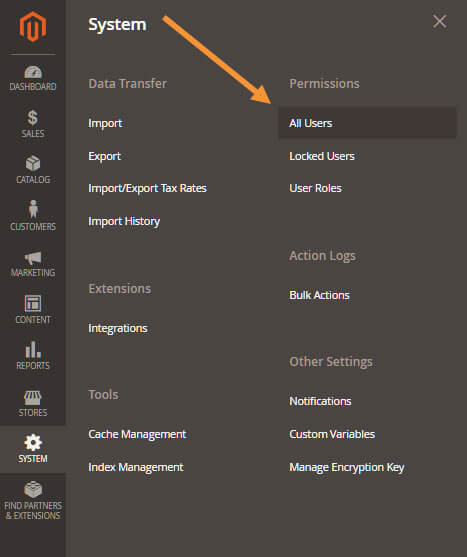Click the System gear icon

coord(33,442)
